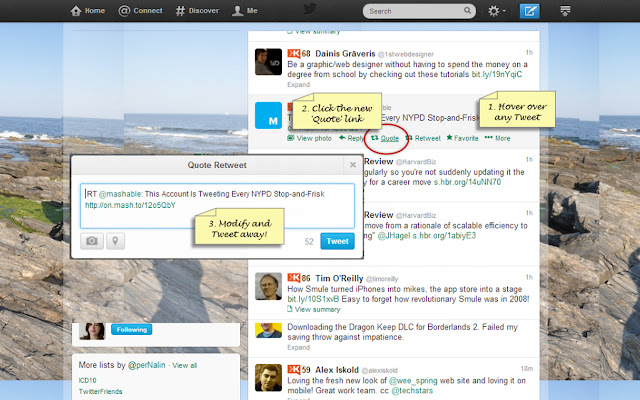Click the Mashable avatar
The image size is (640, 400).
tap(268, 115)
